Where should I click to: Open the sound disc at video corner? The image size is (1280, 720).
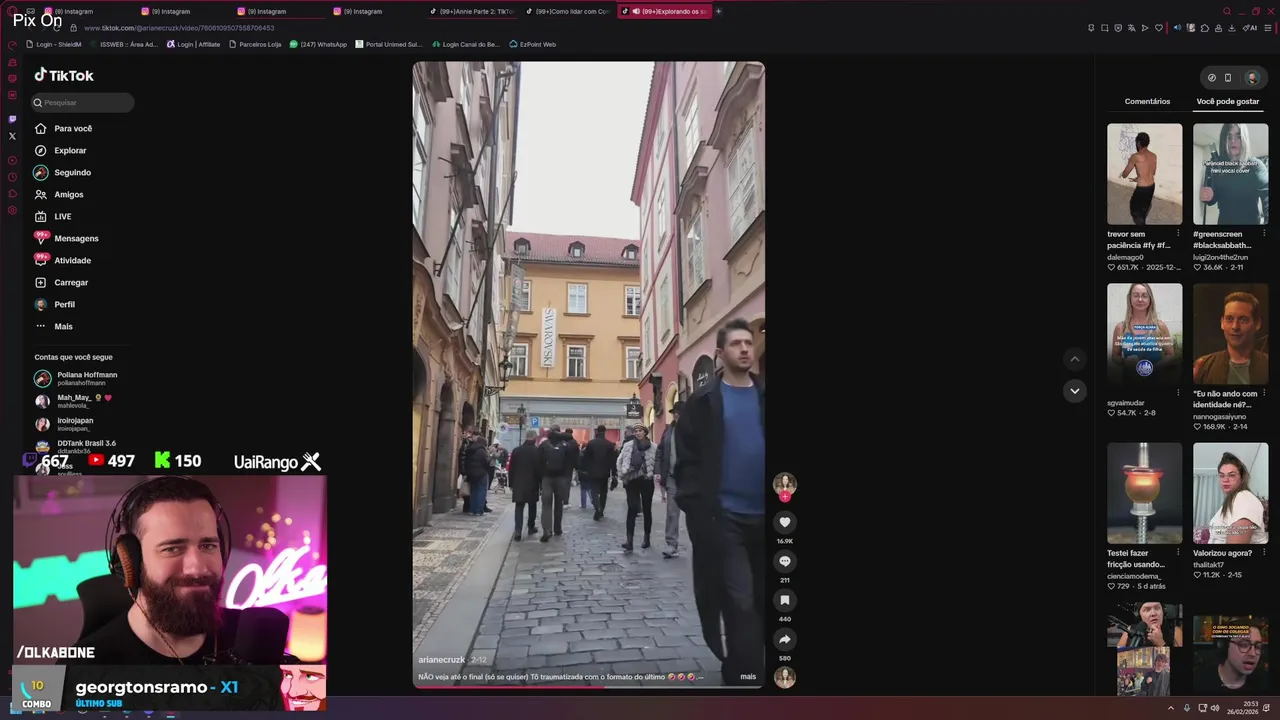[785, 677]
